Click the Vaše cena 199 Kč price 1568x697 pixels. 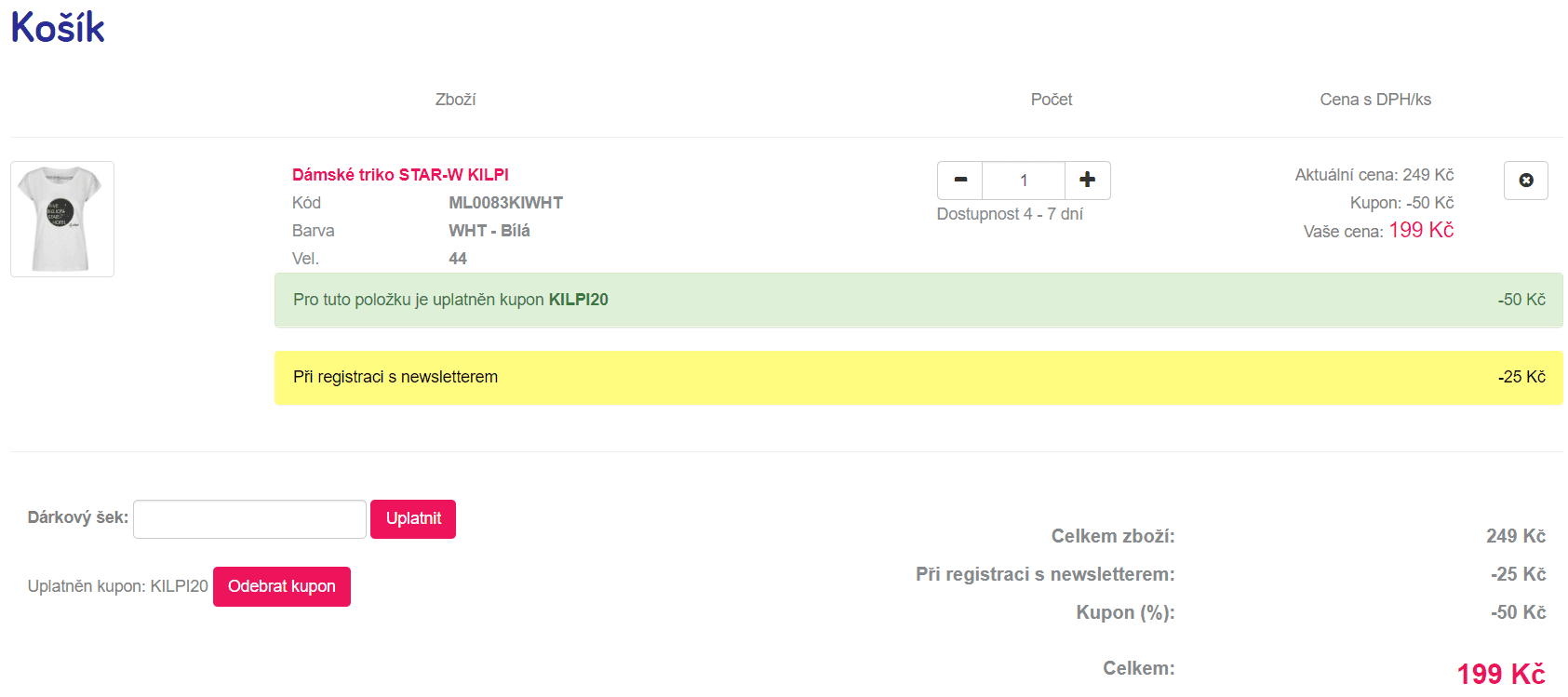pos(1378,231)
